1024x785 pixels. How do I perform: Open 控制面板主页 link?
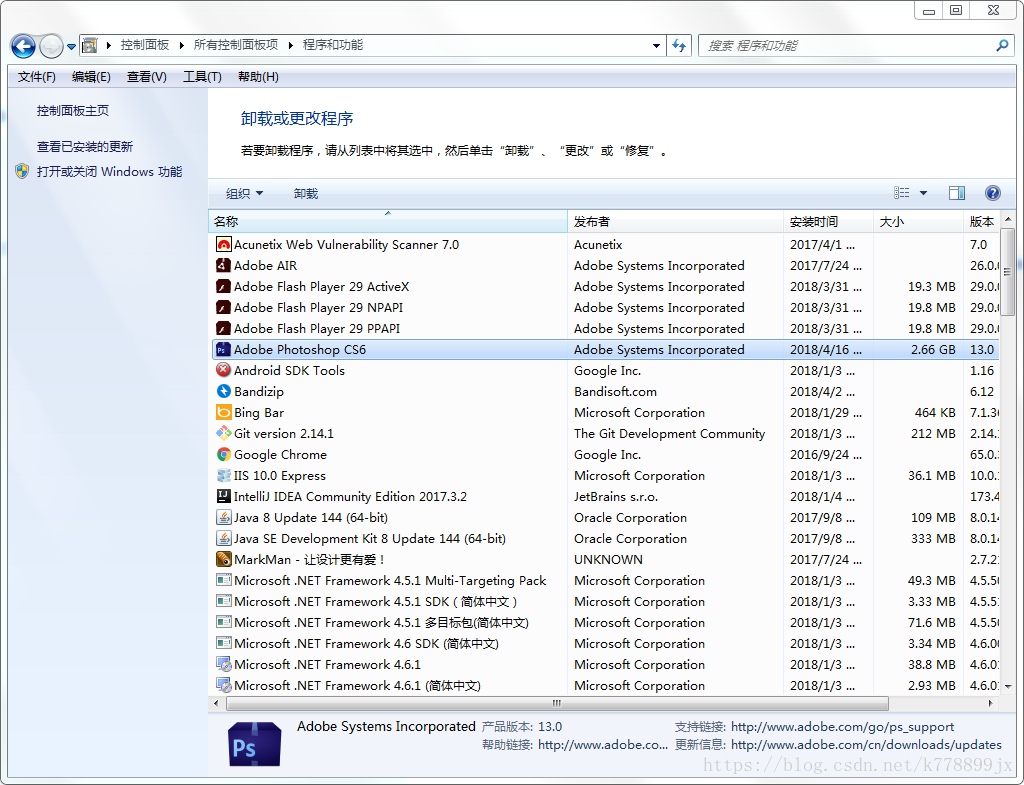(72, 111)
